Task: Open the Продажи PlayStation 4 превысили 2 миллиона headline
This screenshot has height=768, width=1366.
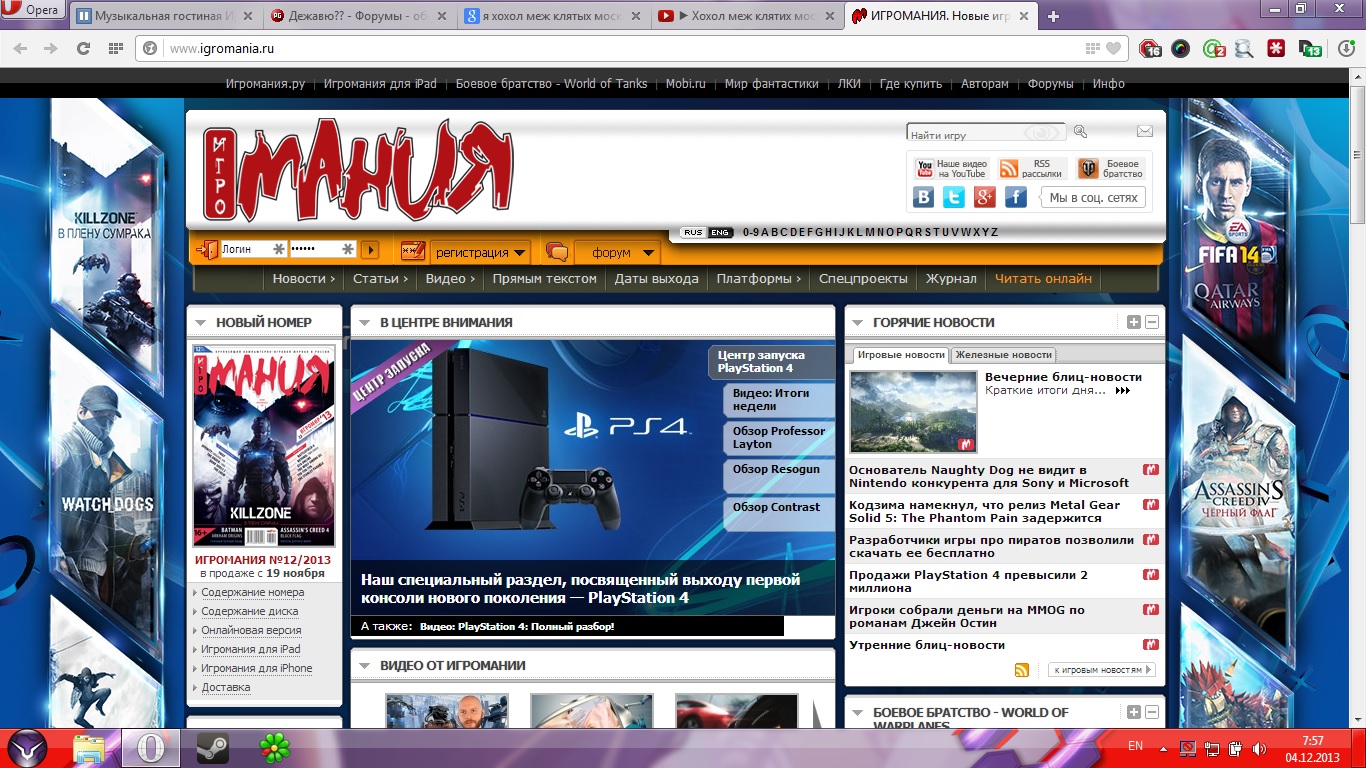Action: point(968,582)
